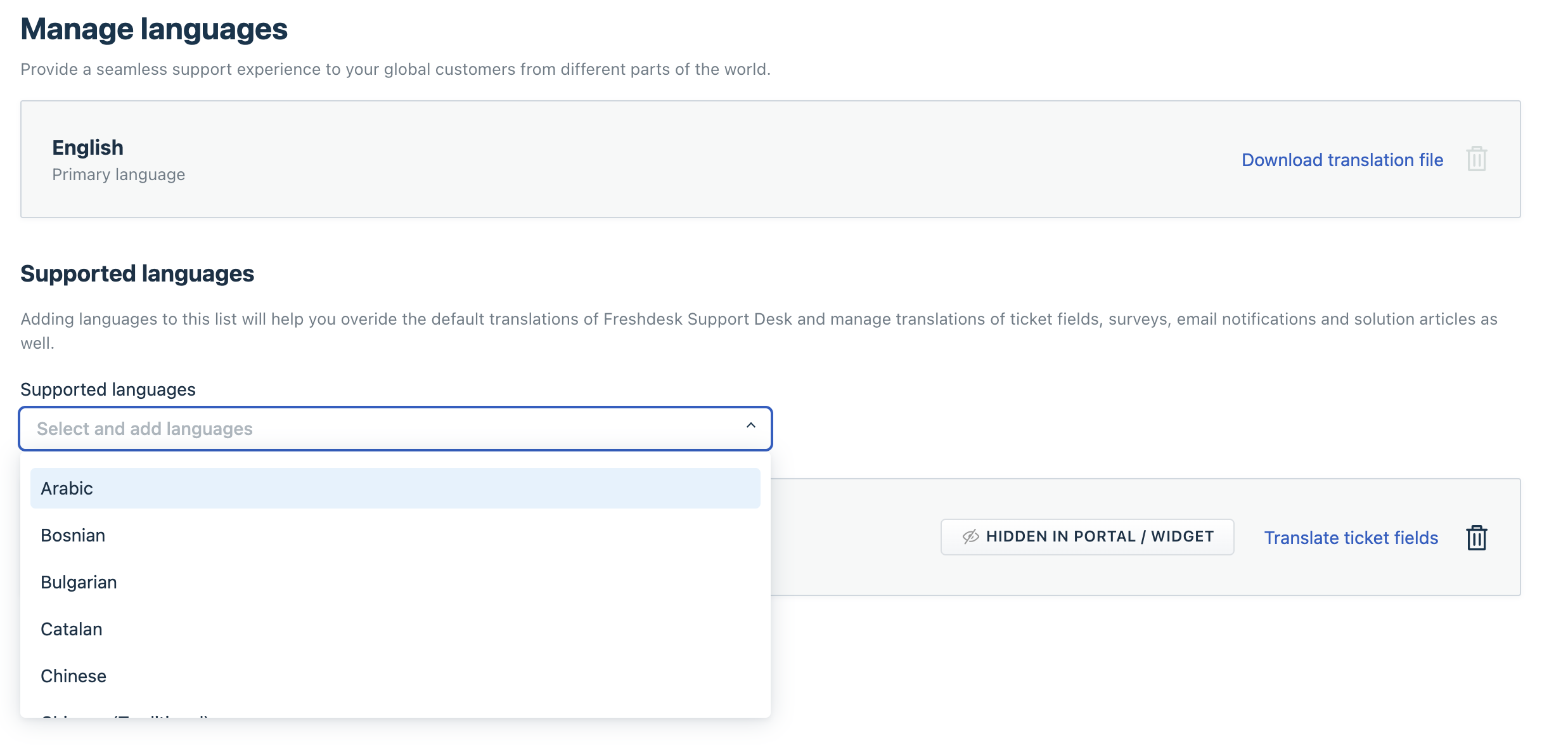Select the partially visible Chinese (Traditional) option
The width and height of the screenshot is (1568, 752).
coord(125,715)
